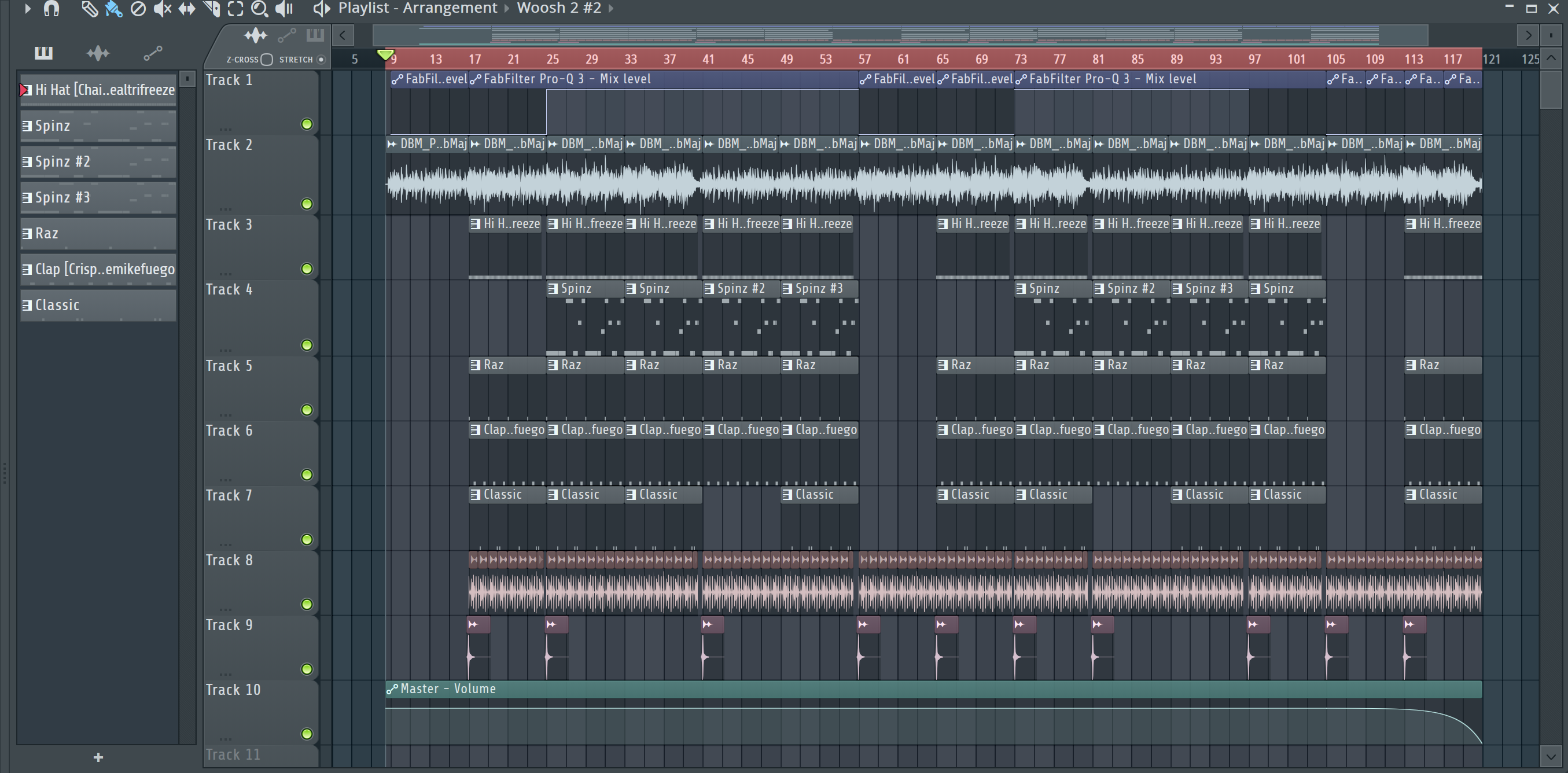Click the playhead marker at bar 9

(x=385, y=56)
